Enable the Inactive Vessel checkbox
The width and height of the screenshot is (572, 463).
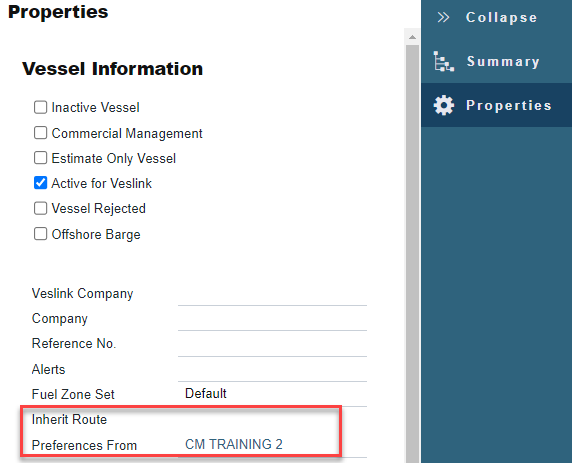click(40, 107)
